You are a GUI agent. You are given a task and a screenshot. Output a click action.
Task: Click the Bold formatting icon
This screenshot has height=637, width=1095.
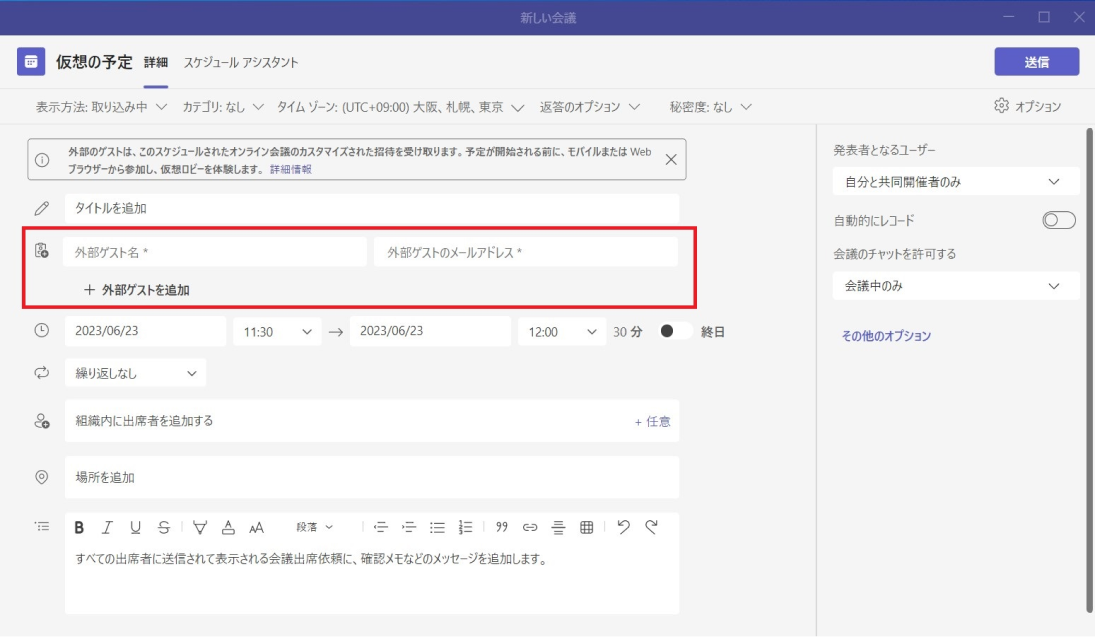[79, 527]
